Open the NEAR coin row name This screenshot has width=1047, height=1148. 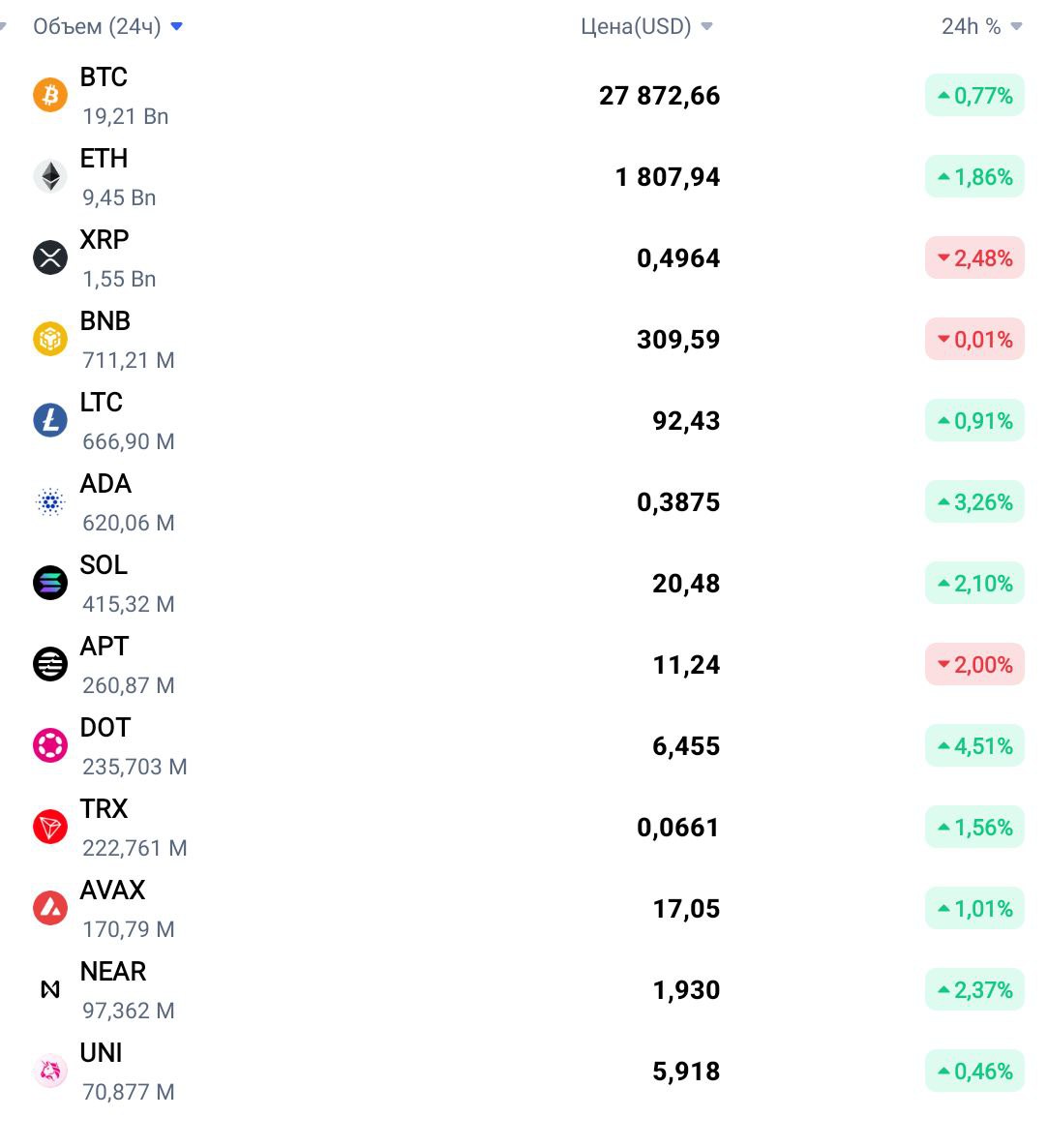[112, 971]
